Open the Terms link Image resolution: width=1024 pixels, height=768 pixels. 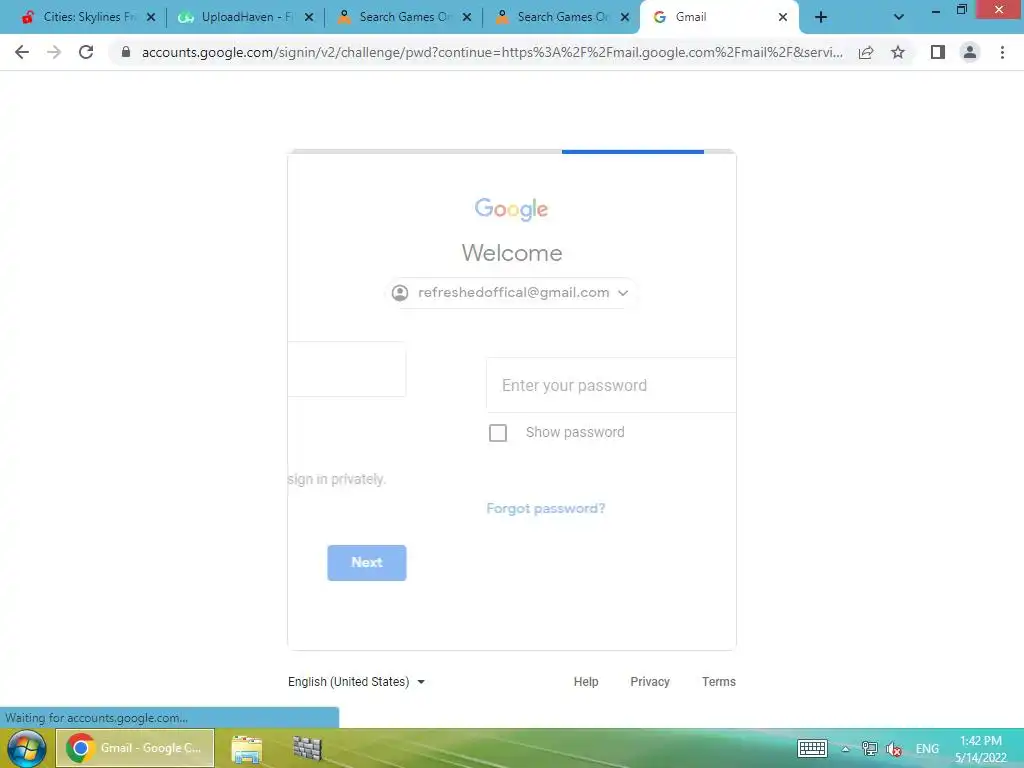click(718, 682)
